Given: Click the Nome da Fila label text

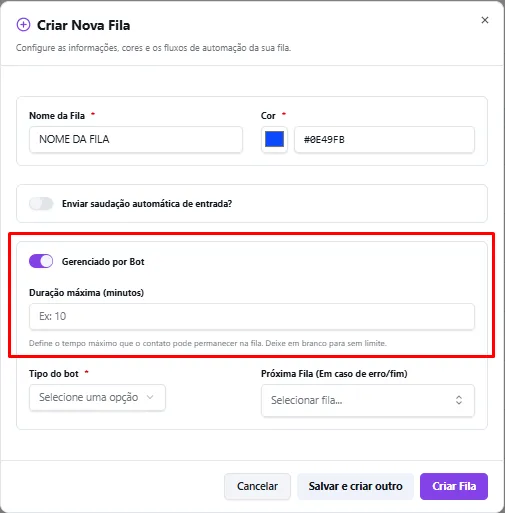Looking at the screenshot, I should coord(57,116).
